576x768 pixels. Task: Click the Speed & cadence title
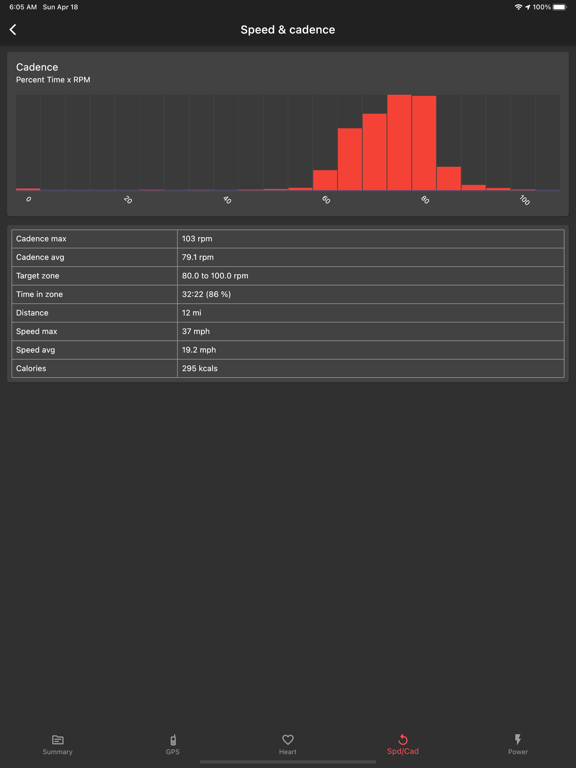pyautogui.click(x=288, y=29)
